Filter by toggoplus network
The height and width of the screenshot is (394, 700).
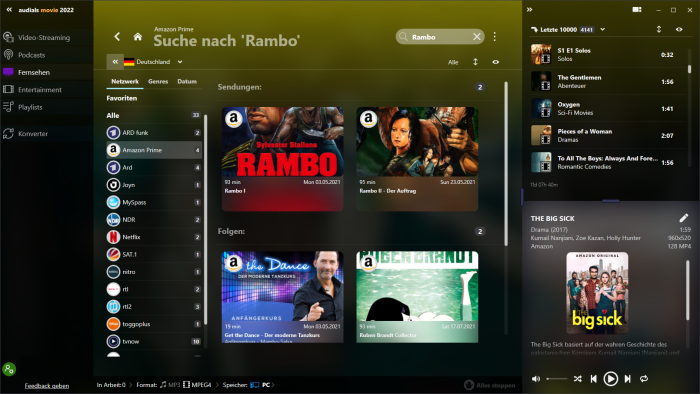pyautogui.click(x=154, y=324)
